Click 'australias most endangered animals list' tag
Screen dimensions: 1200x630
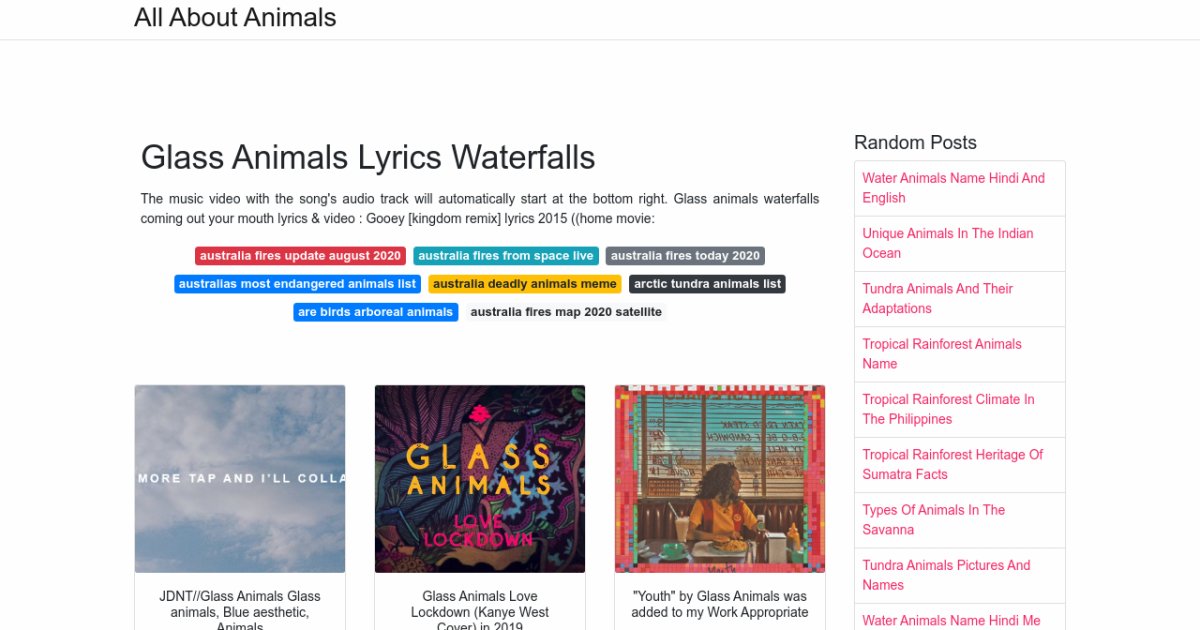pyautogui.click(x=298, y=284)
